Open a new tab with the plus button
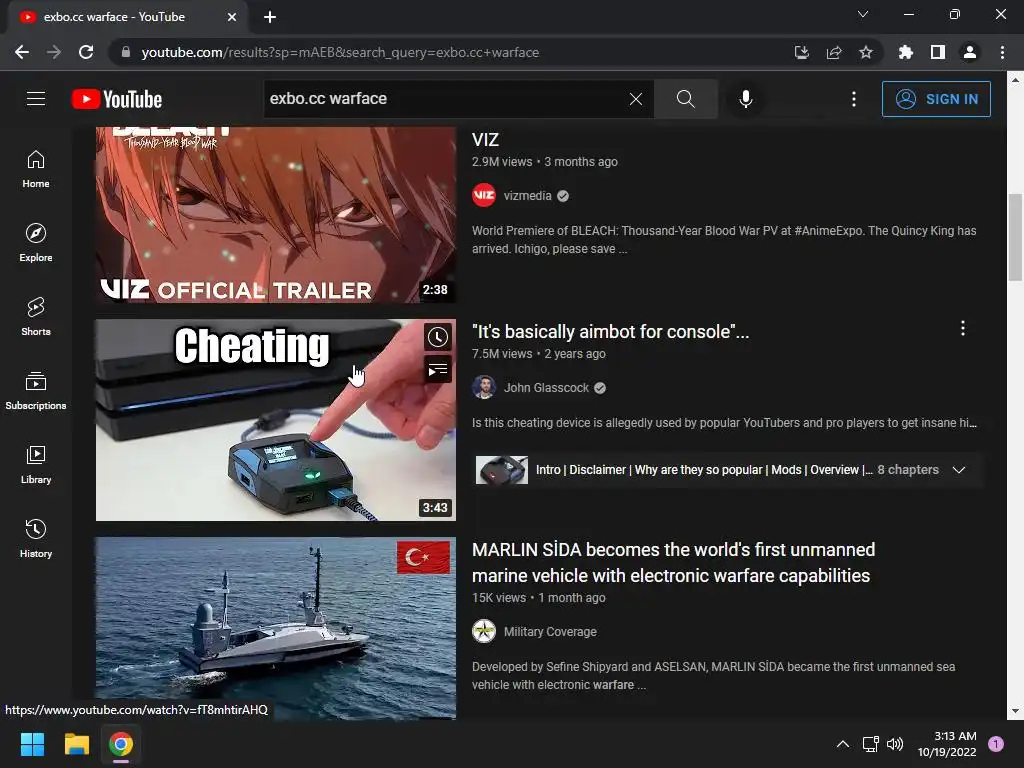The image size is (1024, 768). [270, 17]
